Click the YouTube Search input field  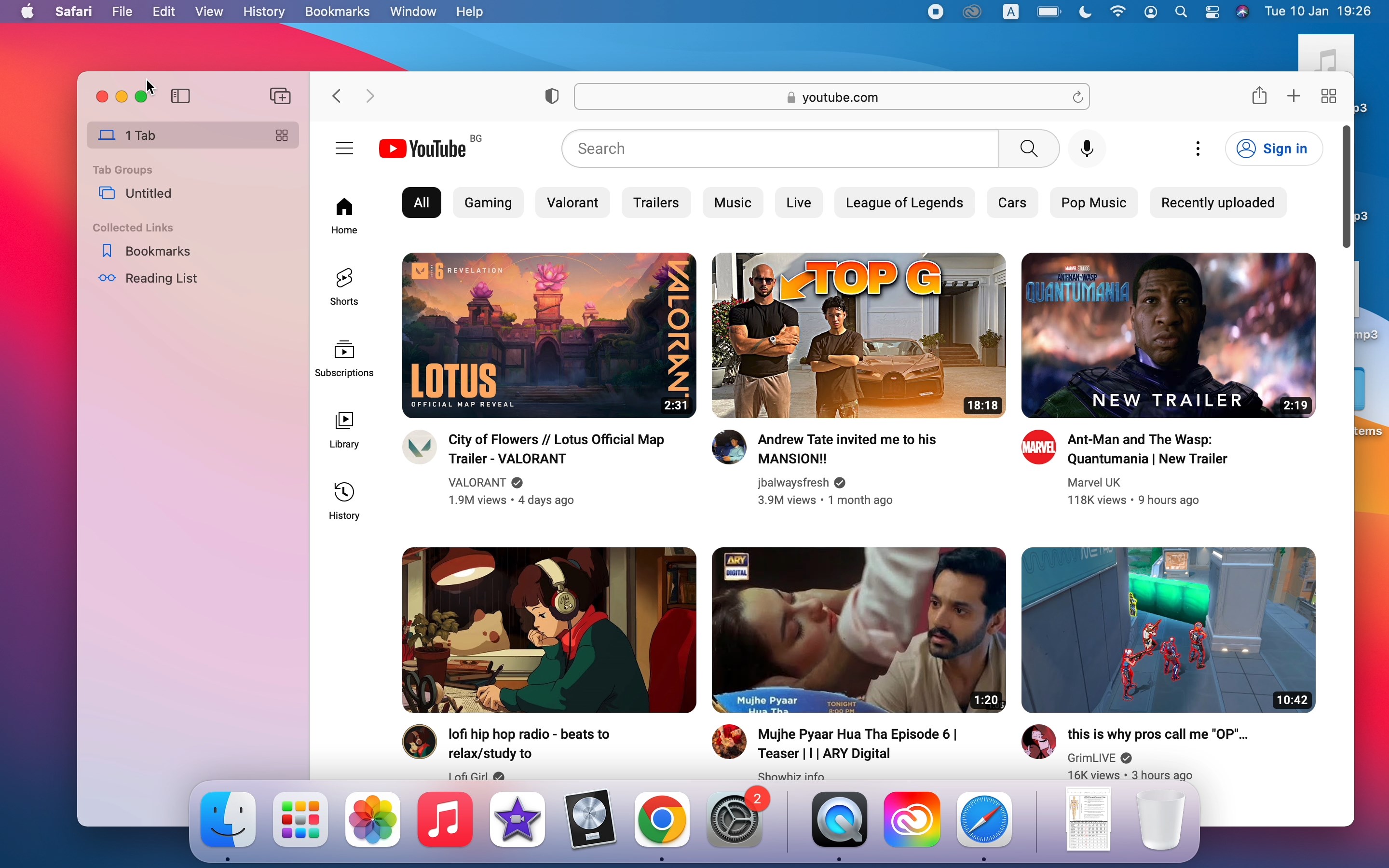pos(781,149)
